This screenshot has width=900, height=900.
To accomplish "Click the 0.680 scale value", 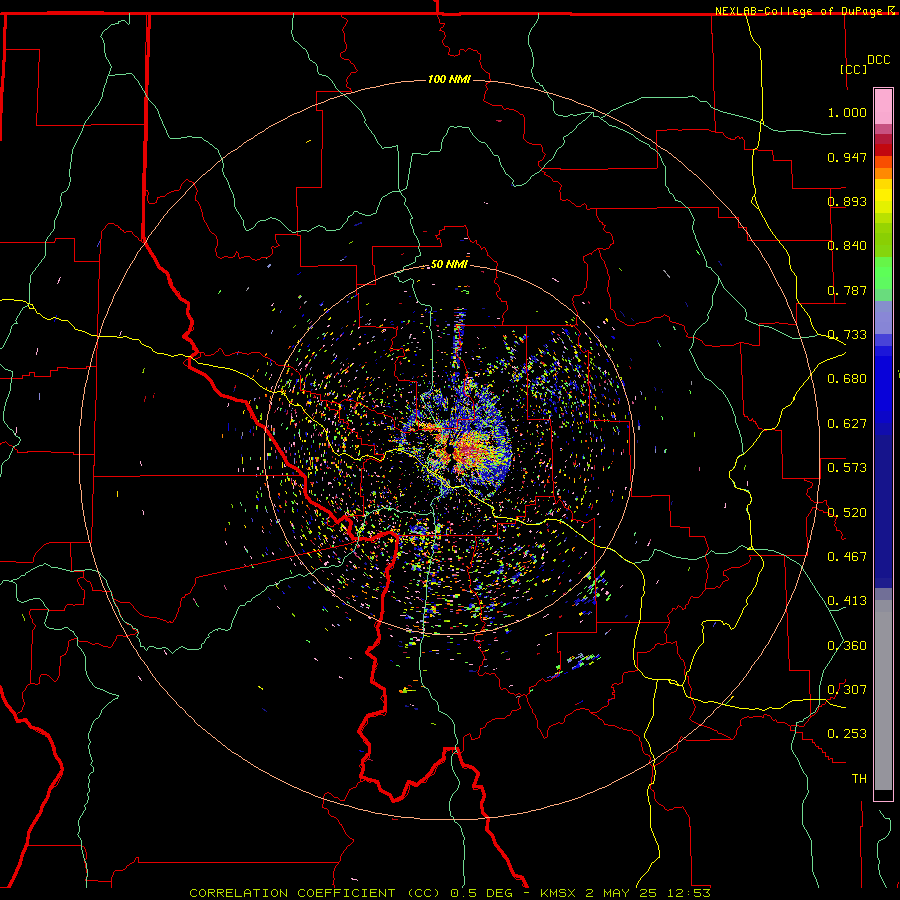I will click(x=847, y=379).
